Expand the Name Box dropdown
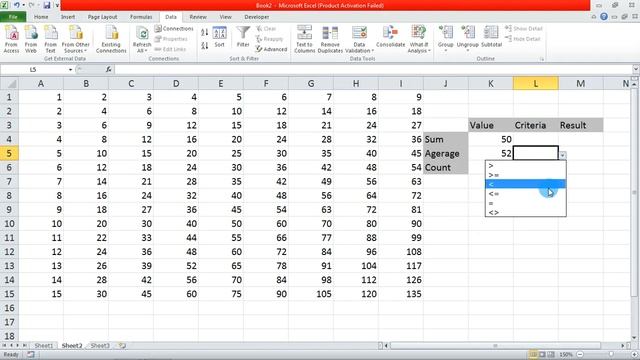Image resolution: width=640 pixels, height=360 pixels. pyautogui.click(x=70, y=69)
